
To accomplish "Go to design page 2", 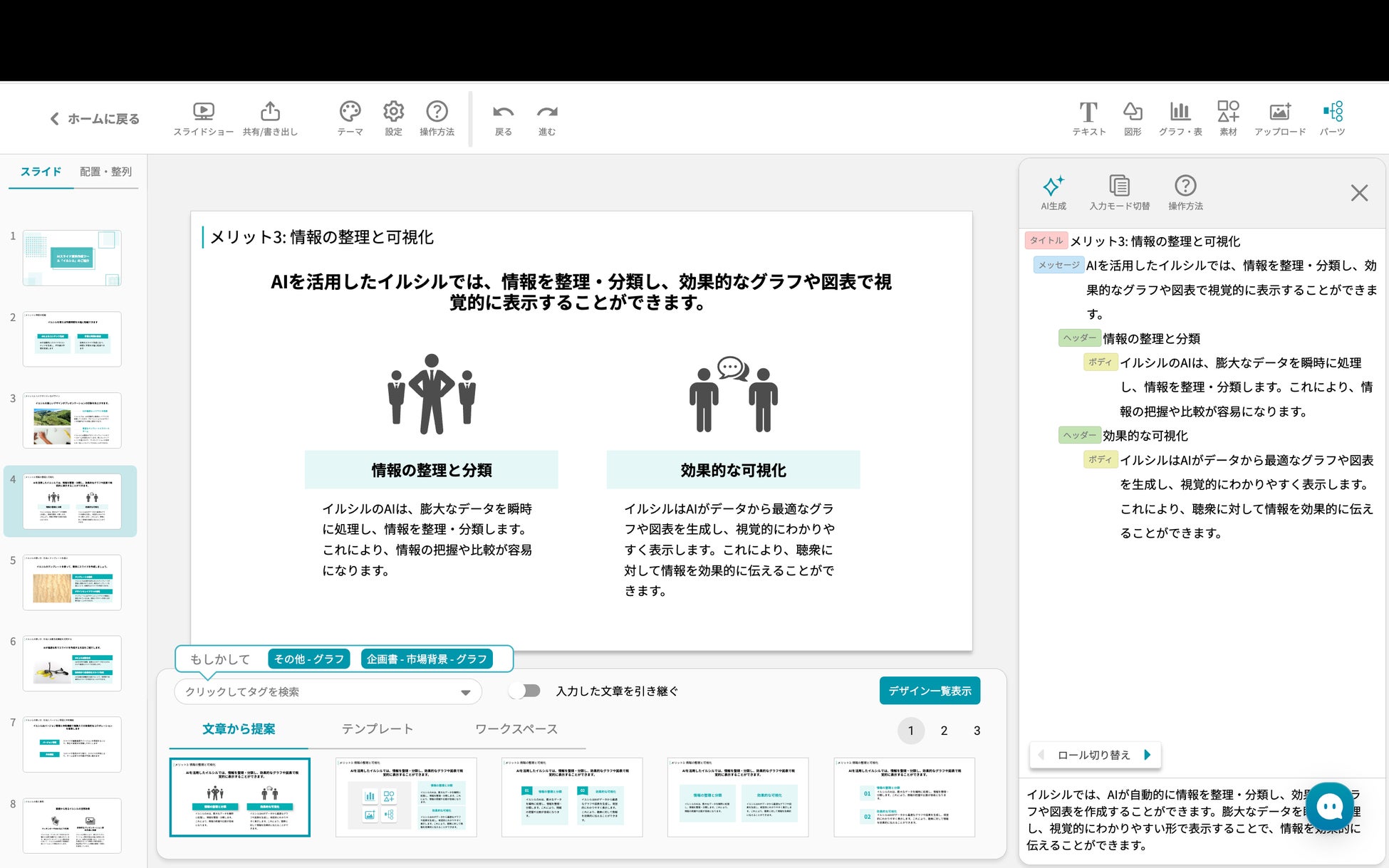I will pyautogui.click(x=944, y=731).
